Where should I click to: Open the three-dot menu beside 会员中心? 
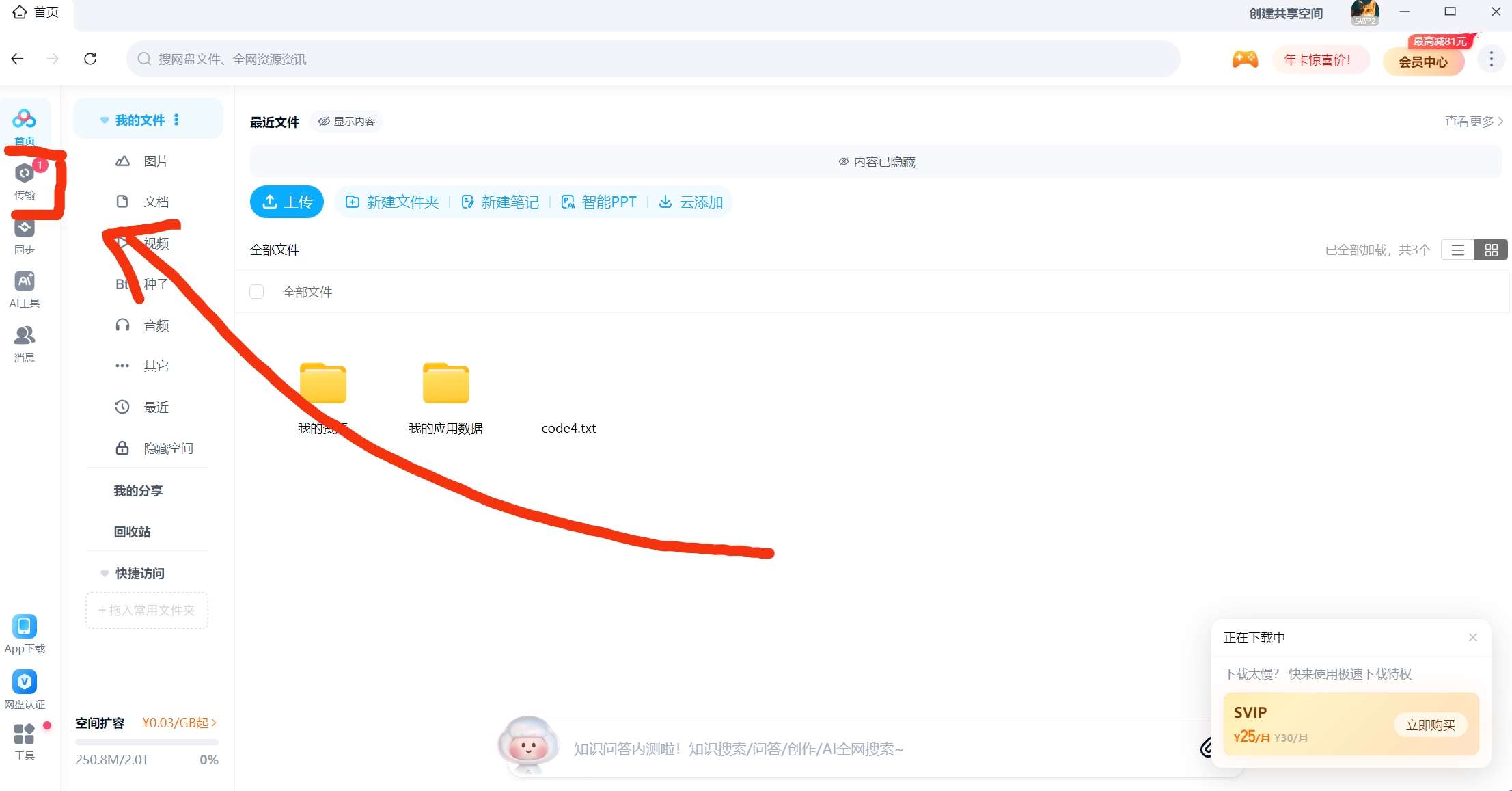tap(1491, 59)
